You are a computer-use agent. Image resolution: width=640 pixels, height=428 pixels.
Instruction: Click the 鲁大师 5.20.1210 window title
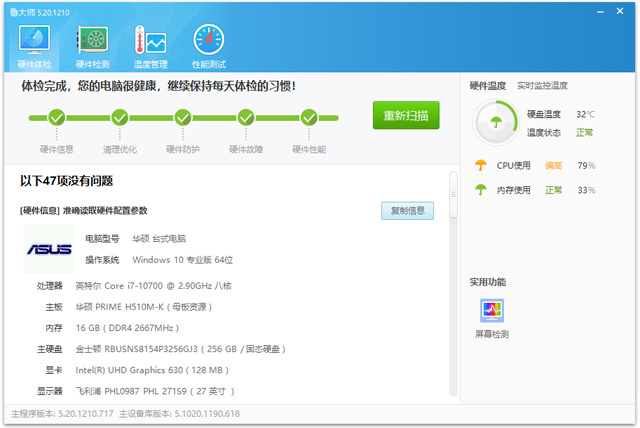pos(40,13)
